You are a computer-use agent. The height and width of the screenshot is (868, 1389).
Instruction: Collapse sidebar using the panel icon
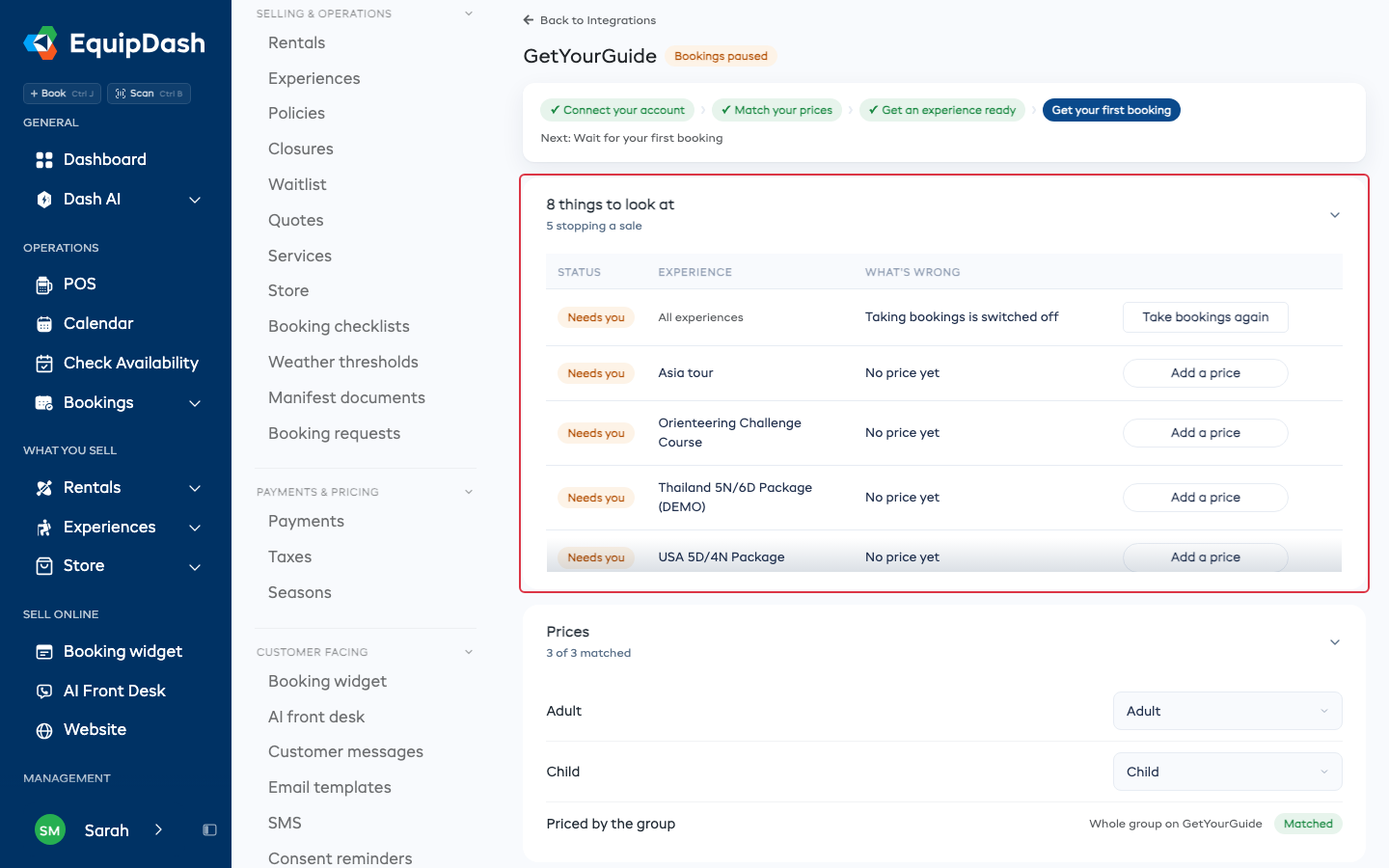(x=209, y=829)
